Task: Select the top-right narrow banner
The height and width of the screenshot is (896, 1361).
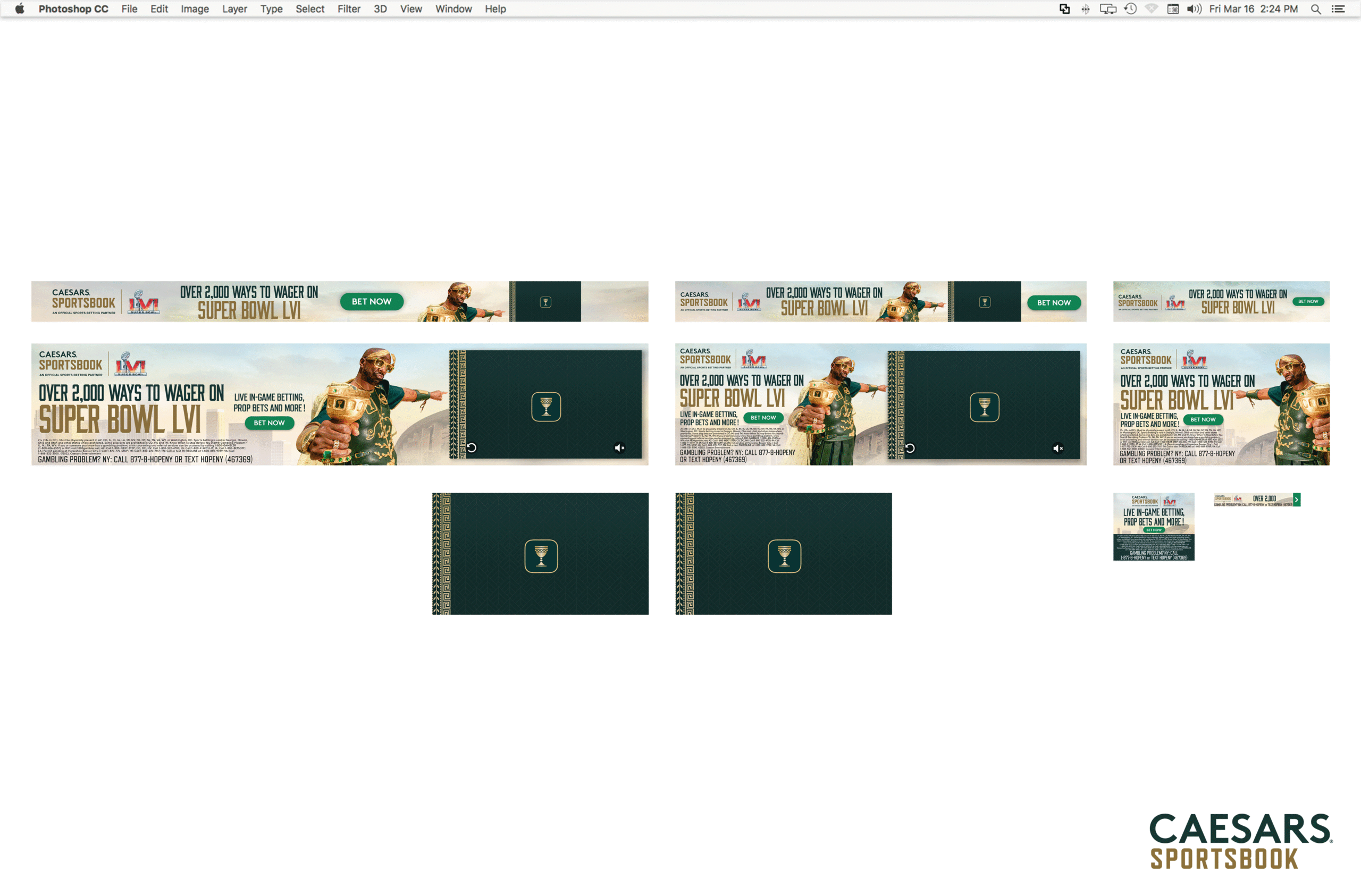Action: point(1221,301)
